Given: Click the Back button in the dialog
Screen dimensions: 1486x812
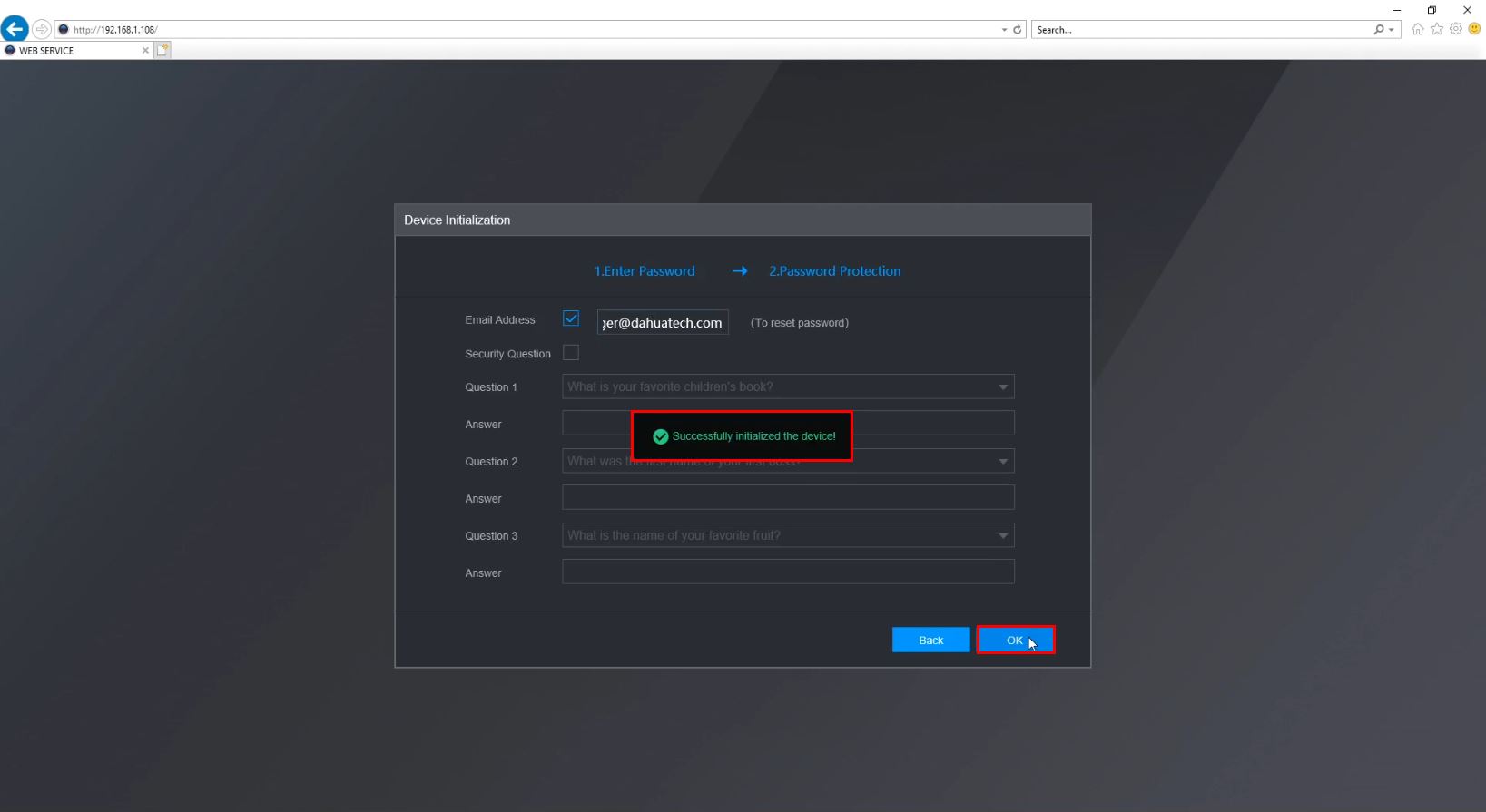Looking at the screenshot, I should pyautogui.click(x=931, y=640).
